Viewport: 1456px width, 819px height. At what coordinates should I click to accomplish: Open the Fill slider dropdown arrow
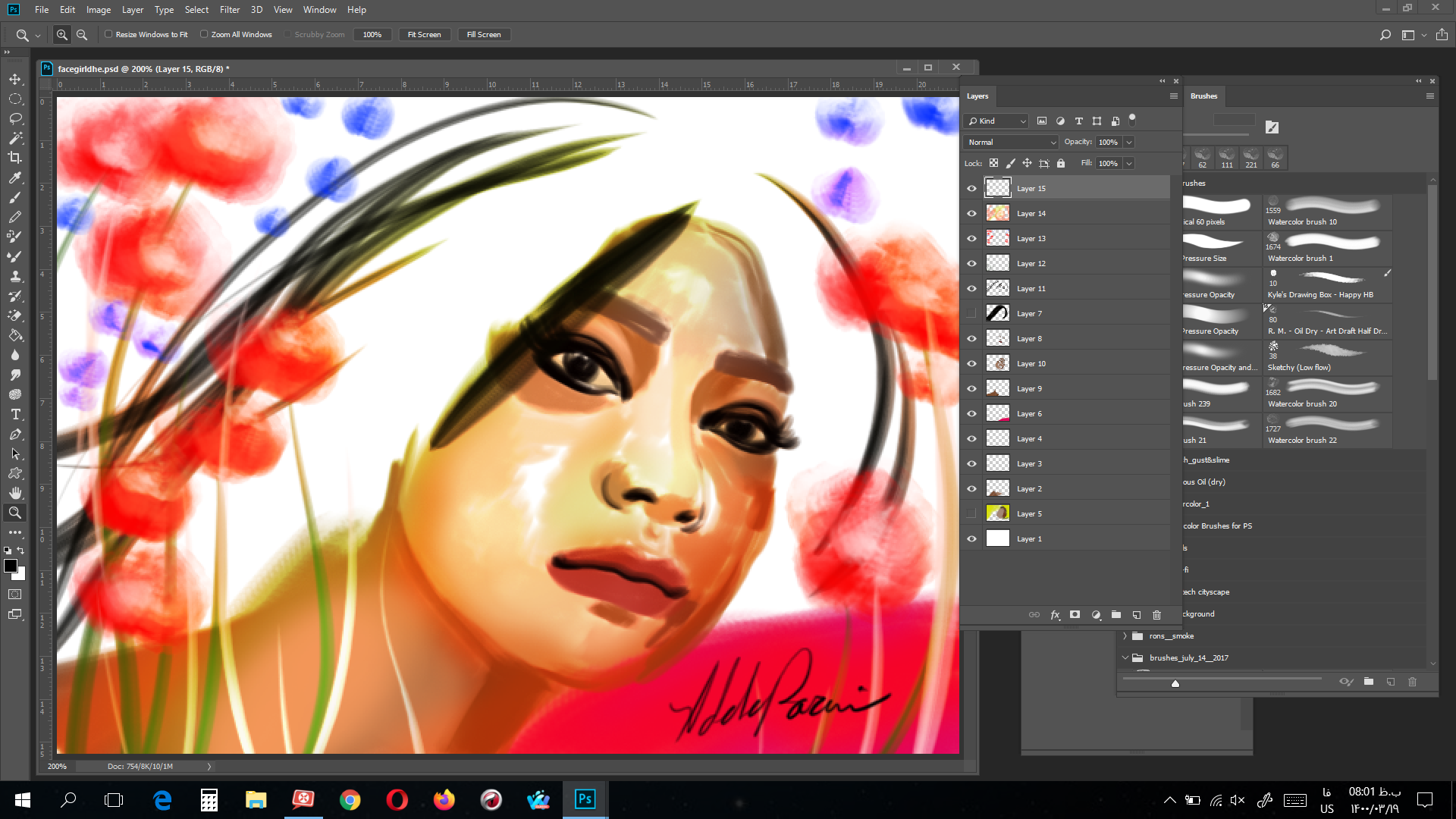click(1129, 164)
